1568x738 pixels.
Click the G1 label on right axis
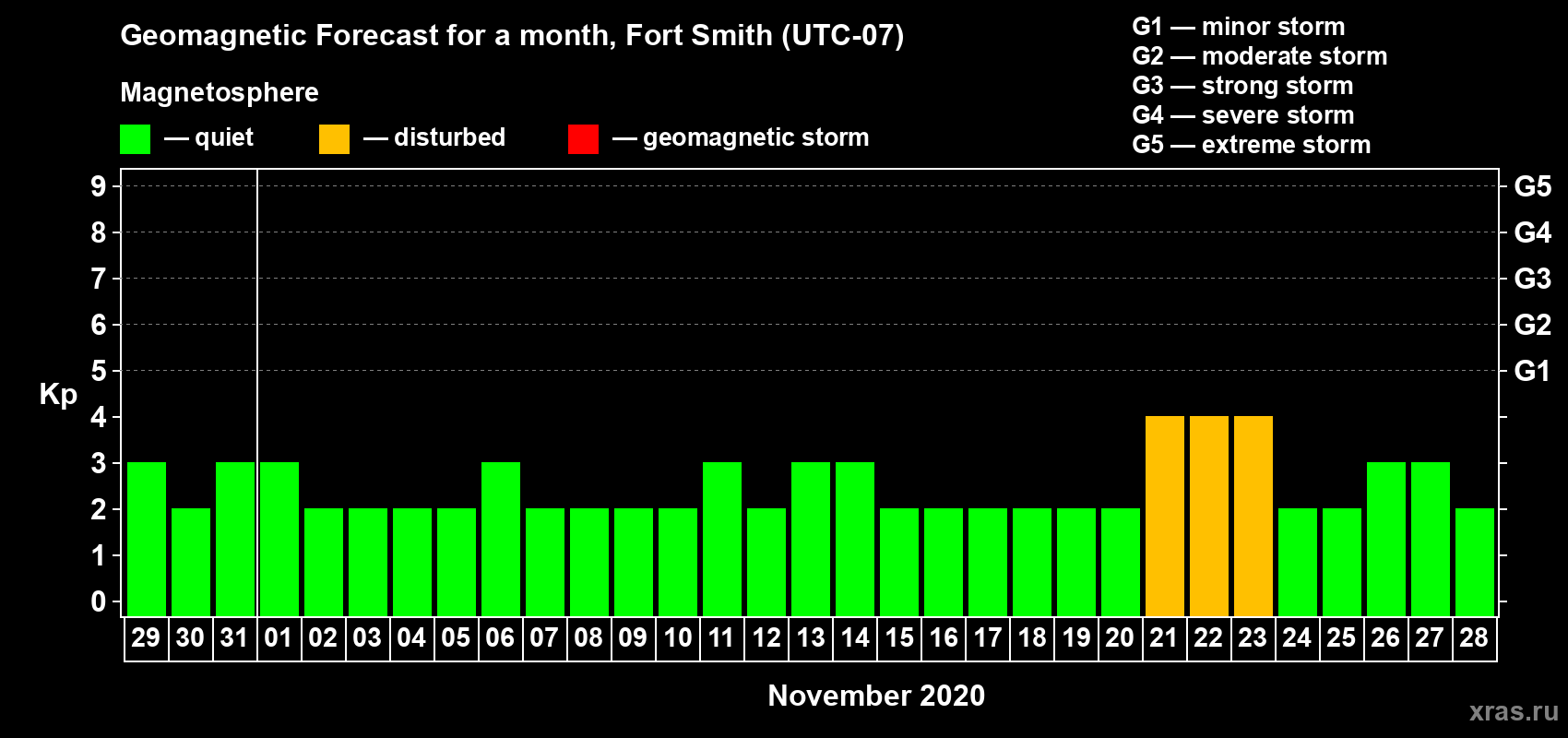1532,371
